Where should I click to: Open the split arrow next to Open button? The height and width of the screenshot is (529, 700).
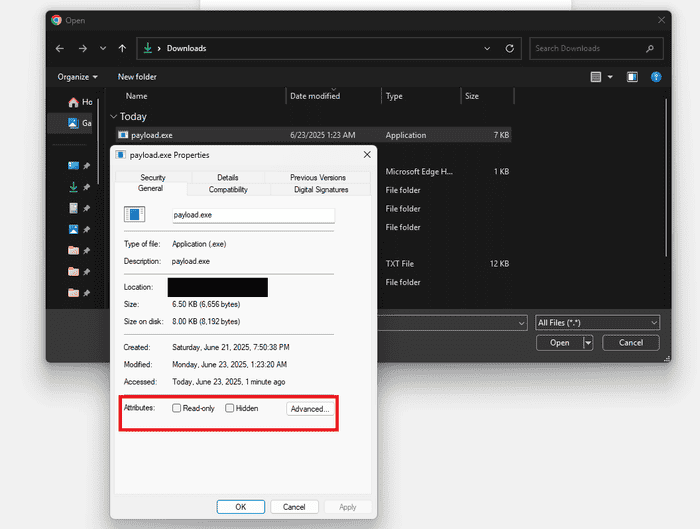[588, 343]
